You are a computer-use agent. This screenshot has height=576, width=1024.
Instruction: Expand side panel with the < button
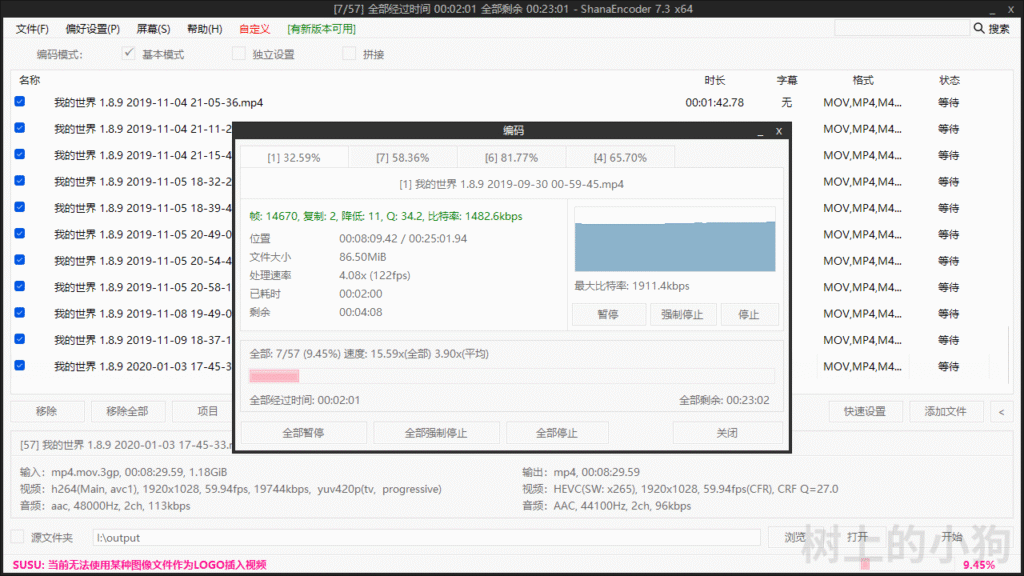[1002, 411]
